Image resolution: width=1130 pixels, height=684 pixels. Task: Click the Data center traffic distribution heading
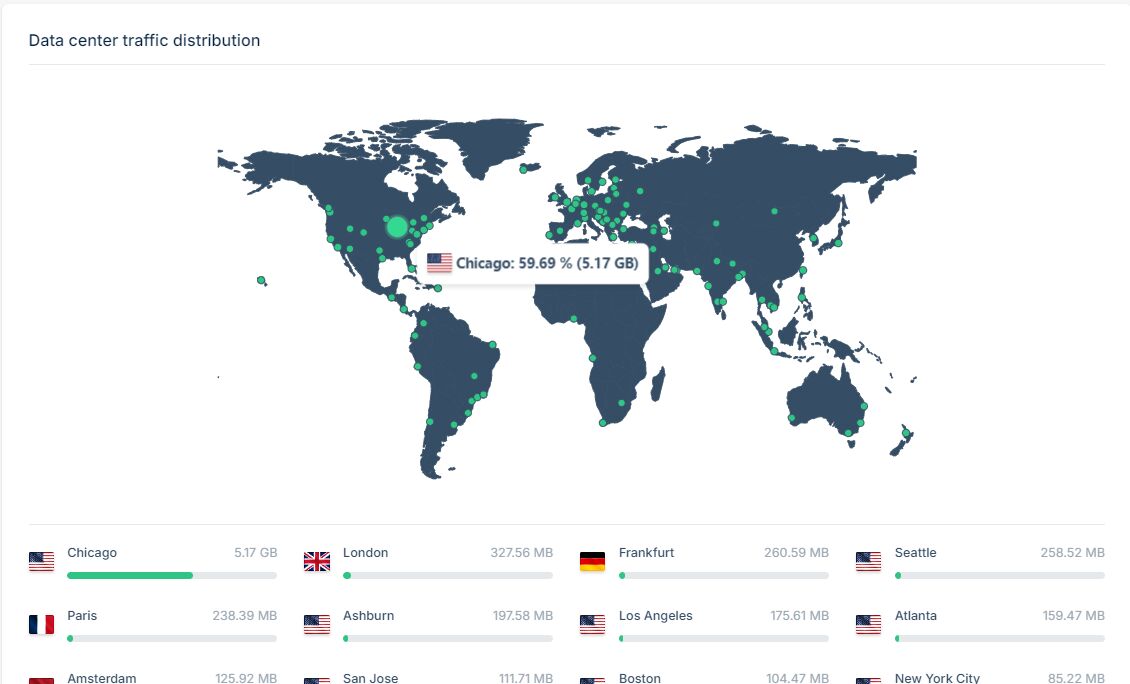pyautogui.click(x=144, y=41)
